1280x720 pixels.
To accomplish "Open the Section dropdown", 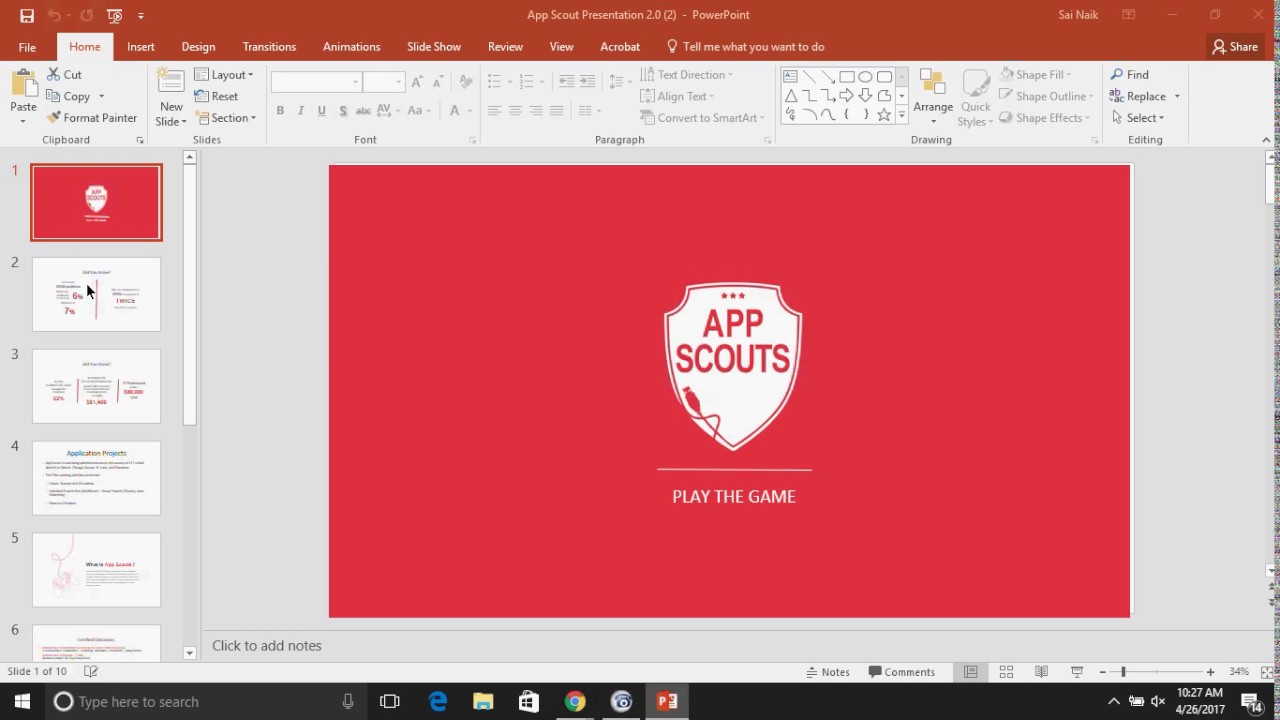I will pyautogui.click(x=225, y=118).
